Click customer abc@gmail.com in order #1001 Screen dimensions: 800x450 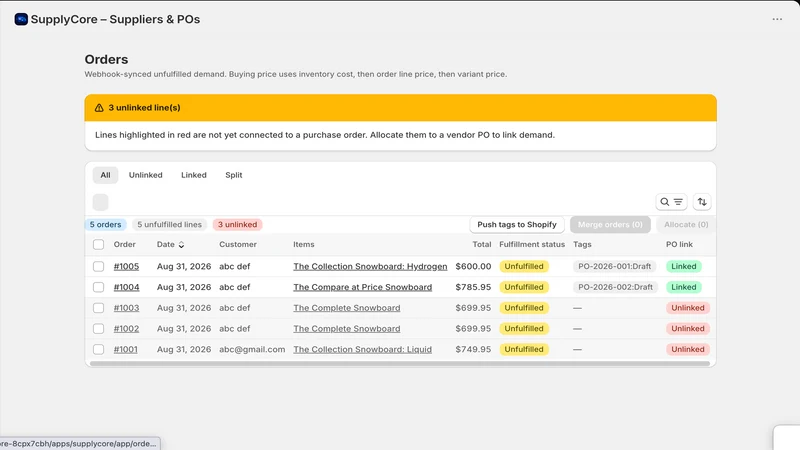(252, 349)
